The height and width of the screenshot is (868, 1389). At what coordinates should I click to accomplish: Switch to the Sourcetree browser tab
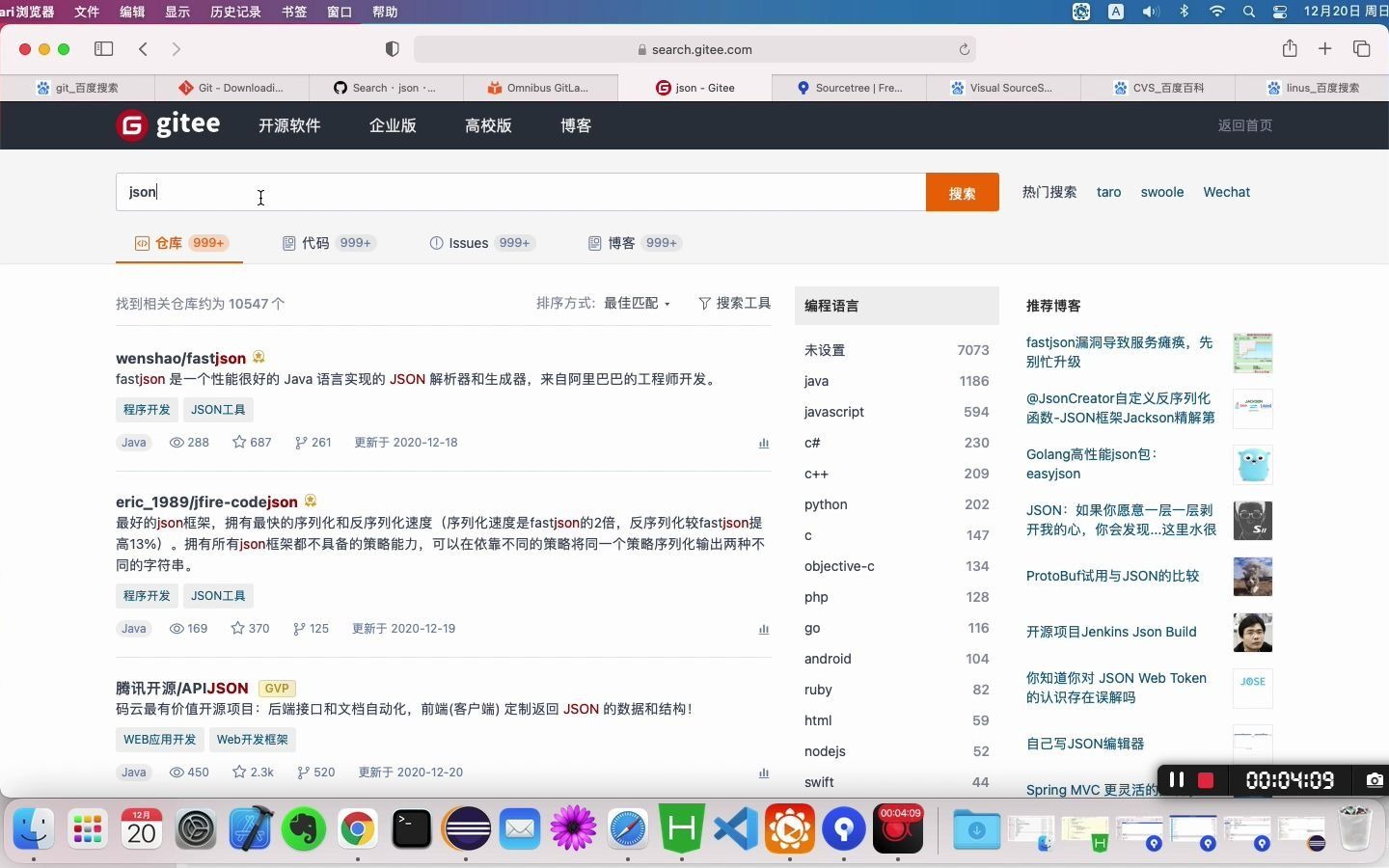[849, 88]
